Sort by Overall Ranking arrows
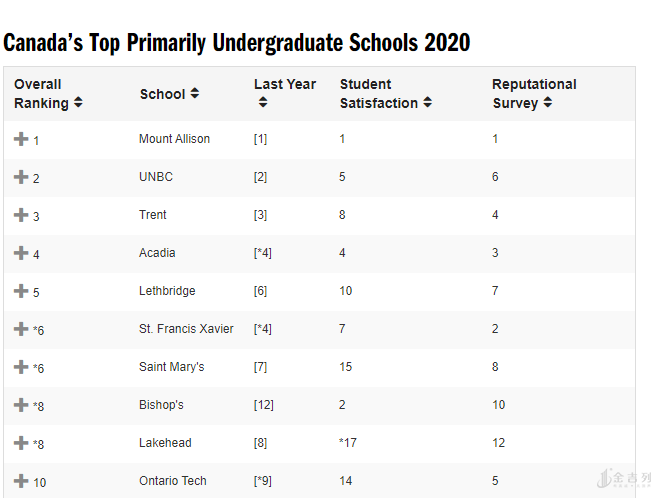The height and width of the screenshot is (498, 661). point(79,103)
